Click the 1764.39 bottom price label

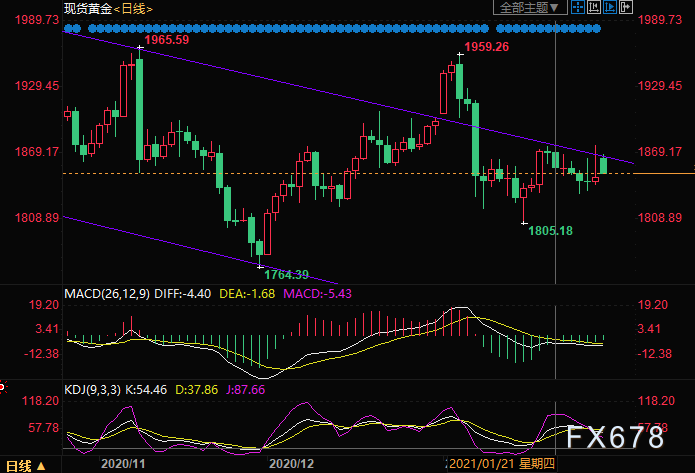pos(286,275)
